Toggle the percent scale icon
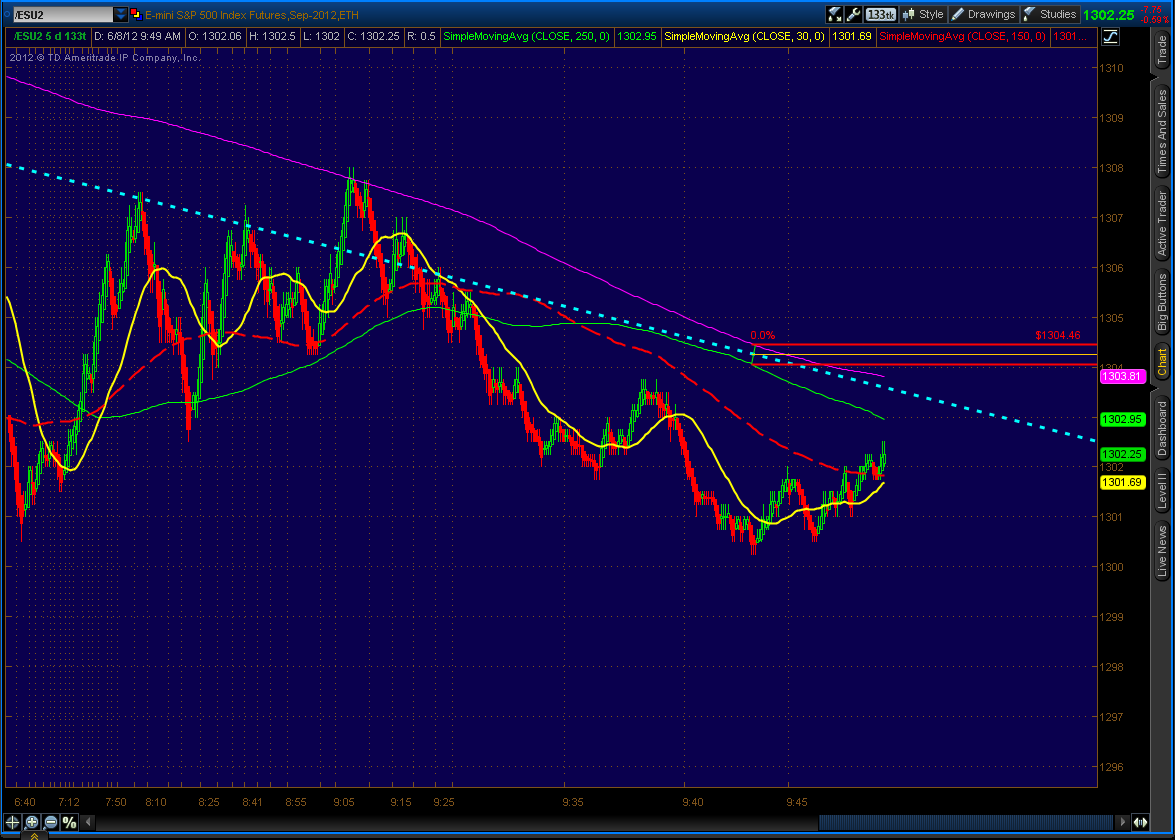Screen dimensions: 1175x840 pos(70,822)
